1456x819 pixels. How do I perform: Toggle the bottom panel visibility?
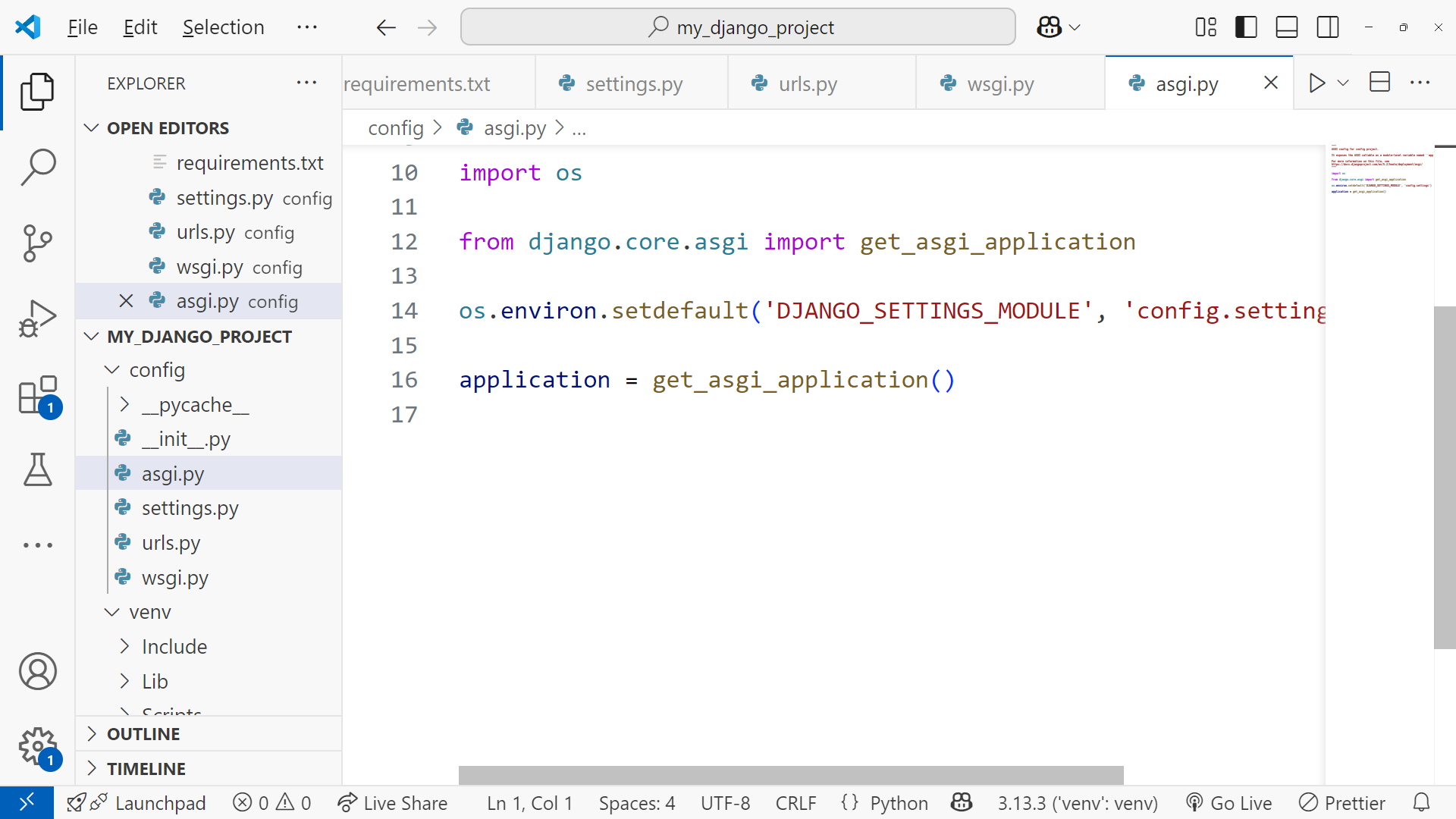click(x=1287, y=27)
